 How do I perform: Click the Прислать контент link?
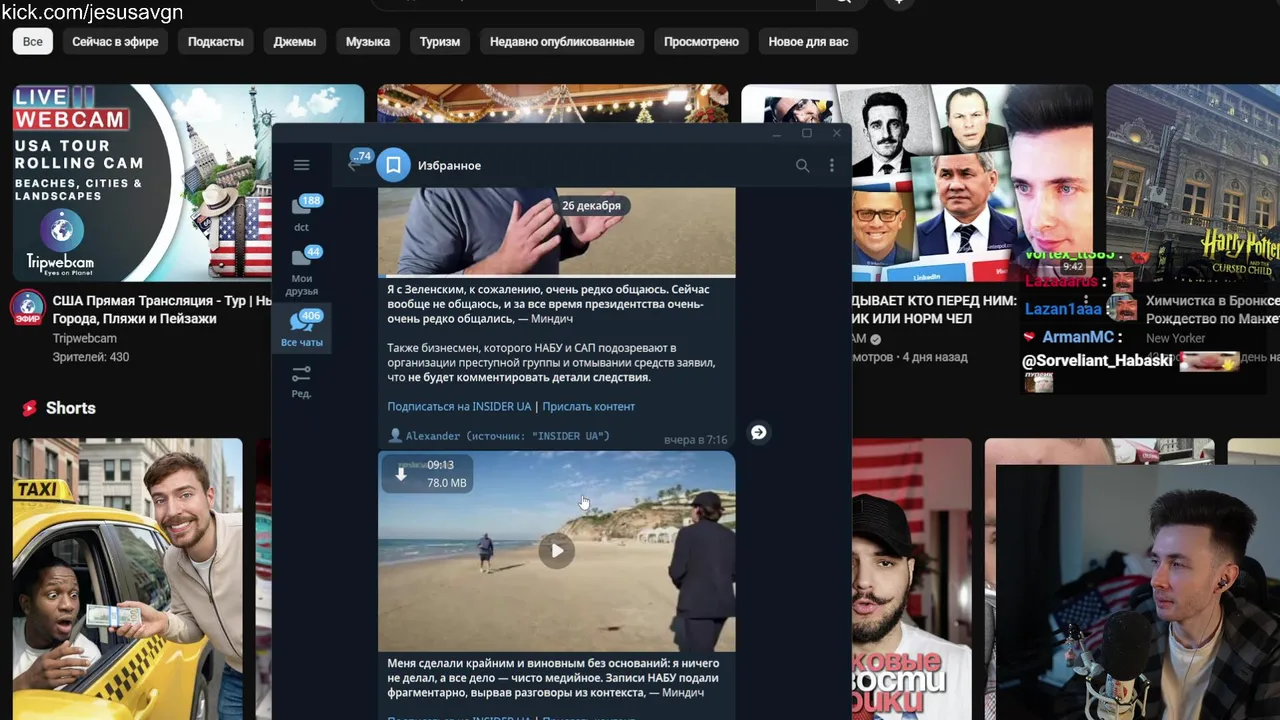588,407
